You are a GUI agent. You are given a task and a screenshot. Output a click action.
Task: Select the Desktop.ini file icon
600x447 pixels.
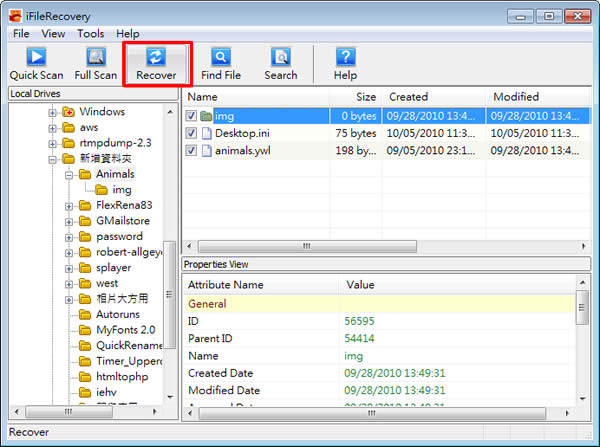tap(207, 133)
